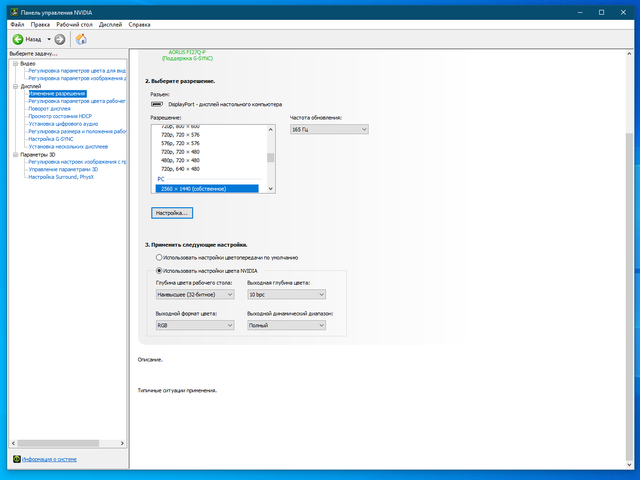Collapse the Видео tree node
640x480 pixels.
pyautogui.click(x=16, y=64)
